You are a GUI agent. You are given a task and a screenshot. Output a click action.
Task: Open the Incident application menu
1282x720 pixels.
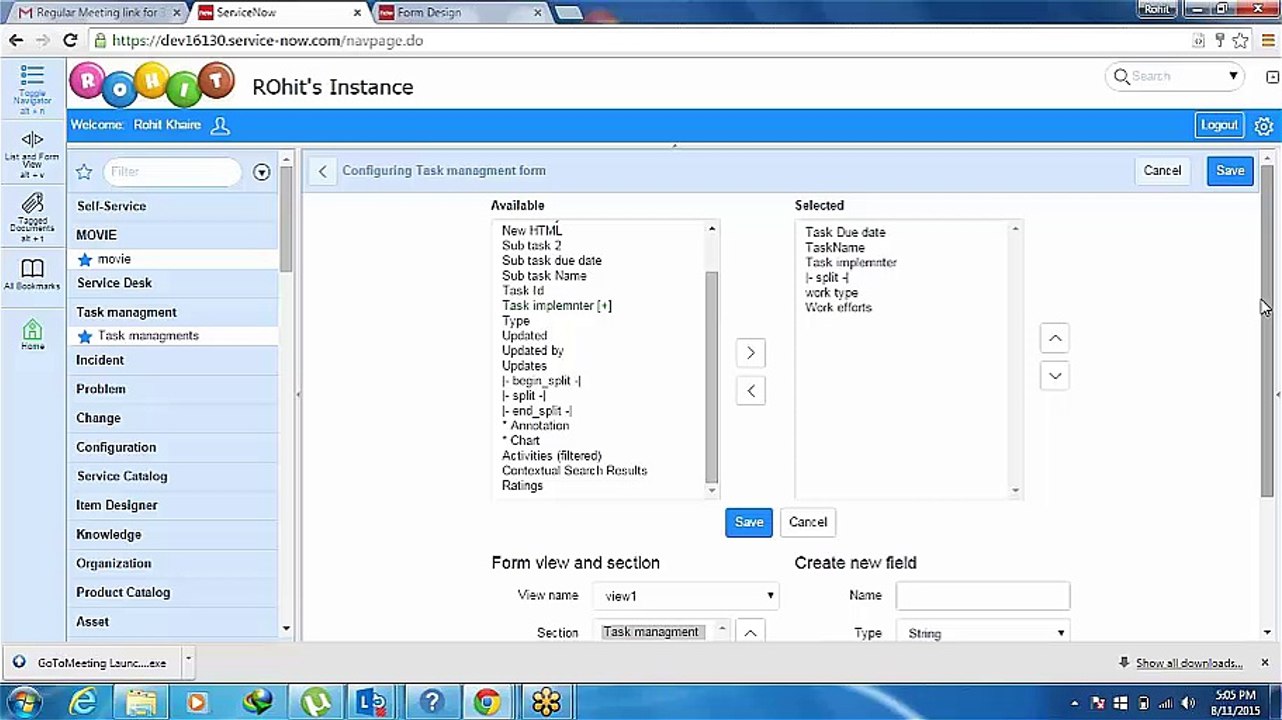coord(100,360)
